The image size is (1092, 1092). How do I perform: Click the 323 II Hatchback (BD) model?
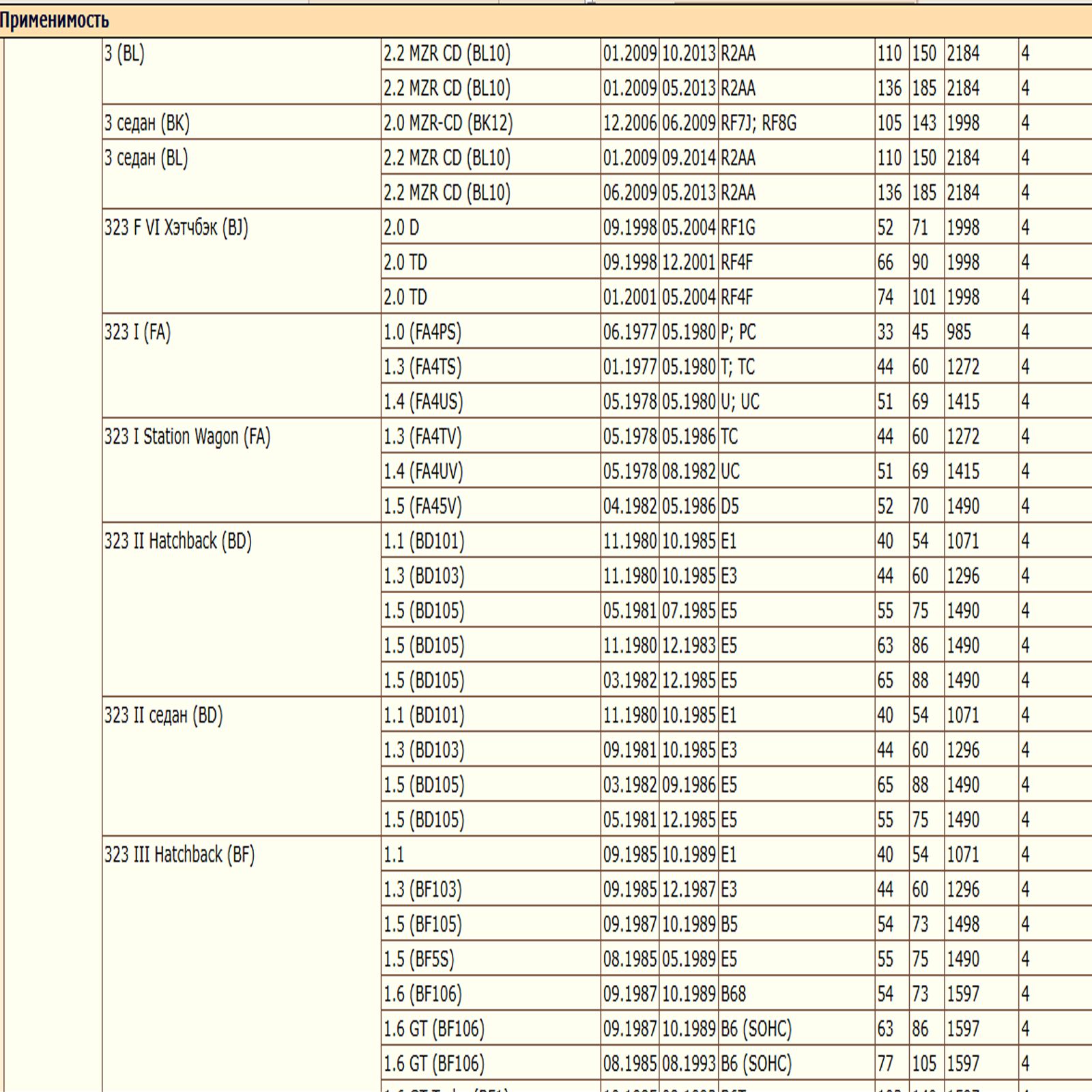coord(177,541)
